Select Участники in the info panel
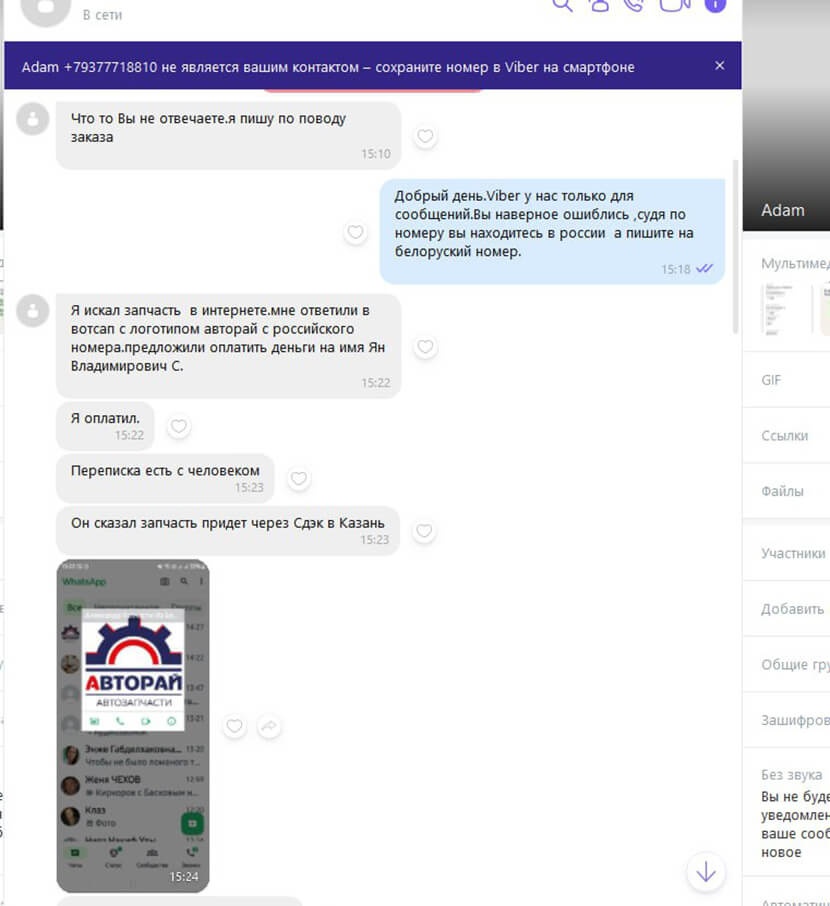Screen dimensions: 830x906 tap(793, 553)
